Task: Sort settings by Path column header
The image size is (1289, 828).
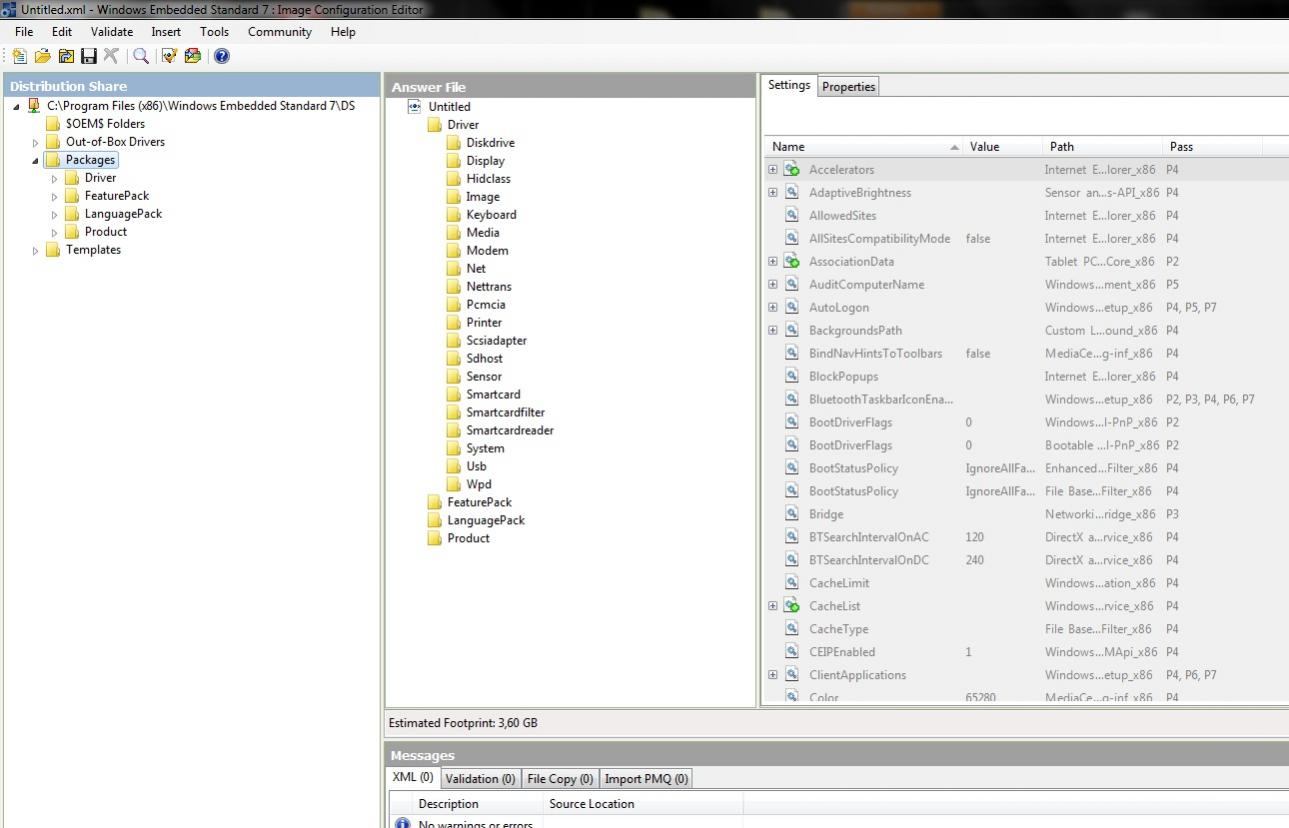Action: (x=1103, y=146)
